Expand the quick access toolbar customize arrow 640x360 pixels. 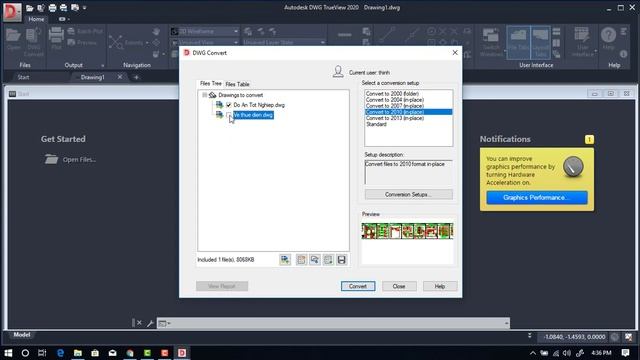pos(84,8)
